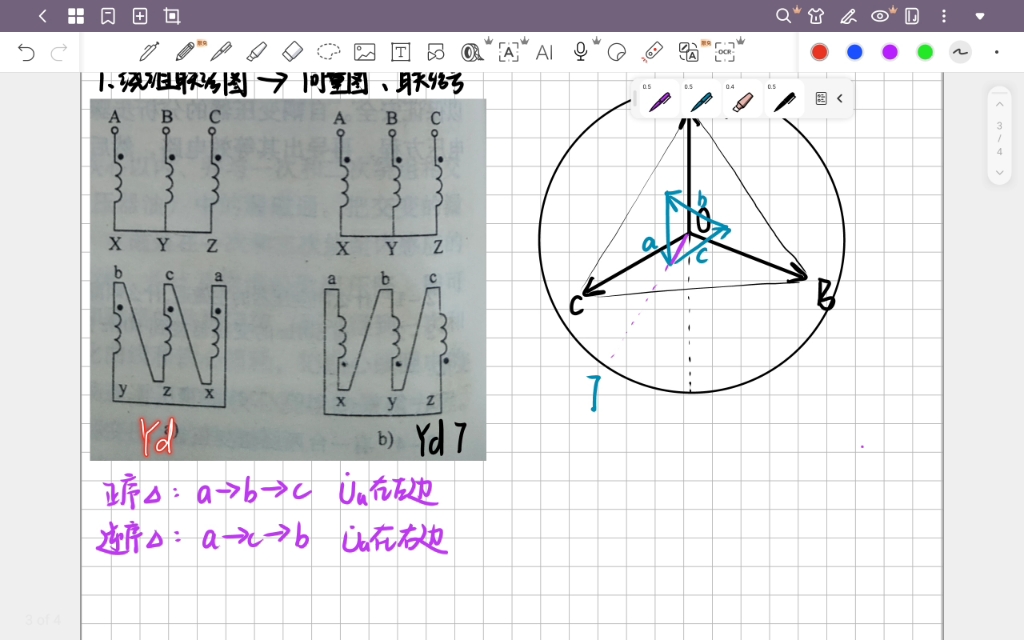
Task: Choose the red pen color
Action: tap(819, 52)
